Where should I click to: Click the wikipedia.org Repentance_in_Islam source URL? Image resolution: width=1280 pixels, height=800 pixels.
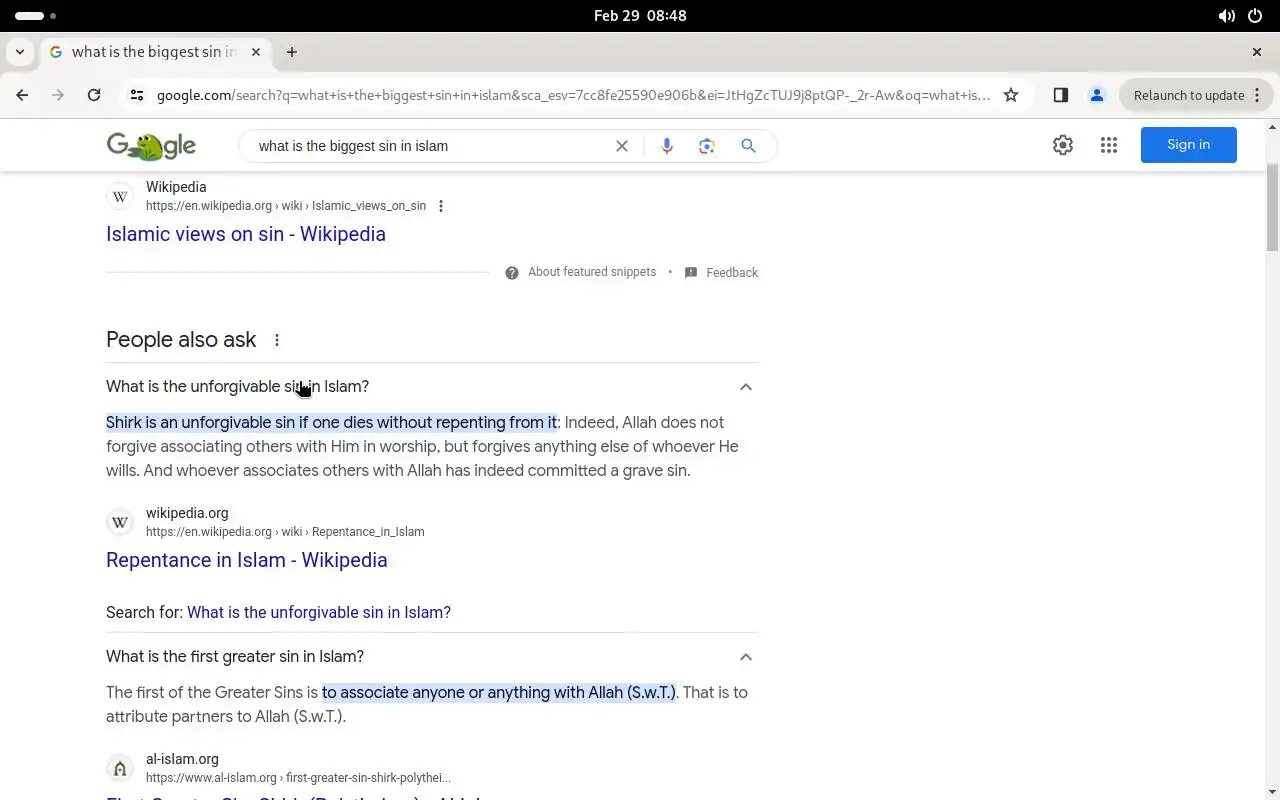(285, 532)
